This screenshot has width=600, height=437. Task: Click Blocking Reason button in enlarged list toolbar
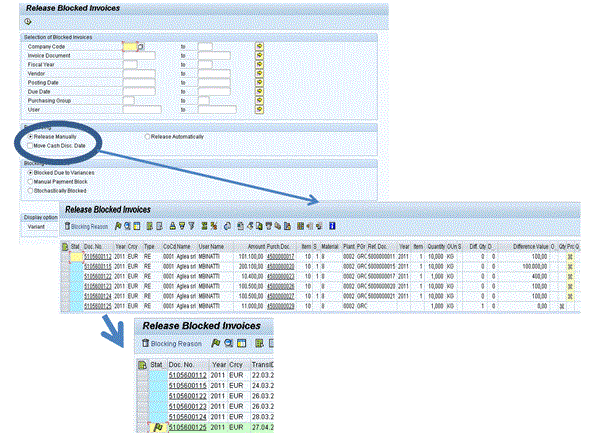(x=171, y=344)
